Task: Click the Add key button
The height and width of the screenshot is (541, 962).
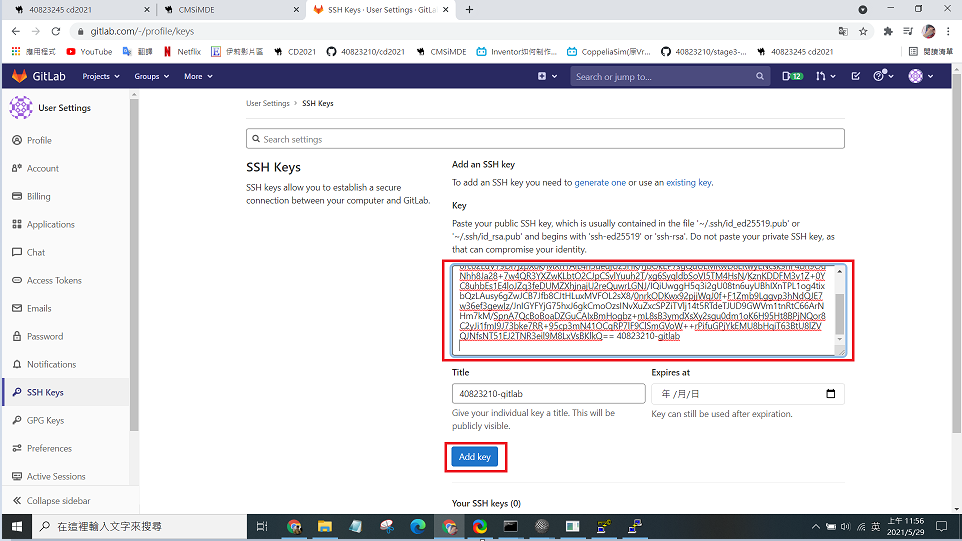Action: 475,457
